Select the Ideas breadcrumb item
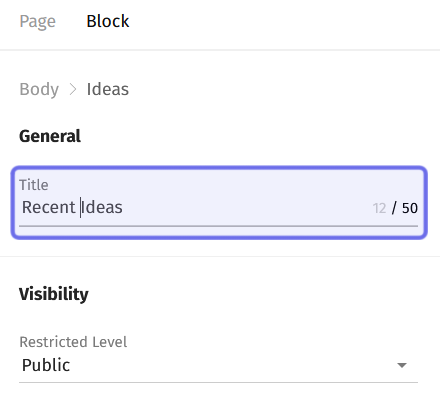This screenshot has width=440, height=395. click(x=108, y=89)
